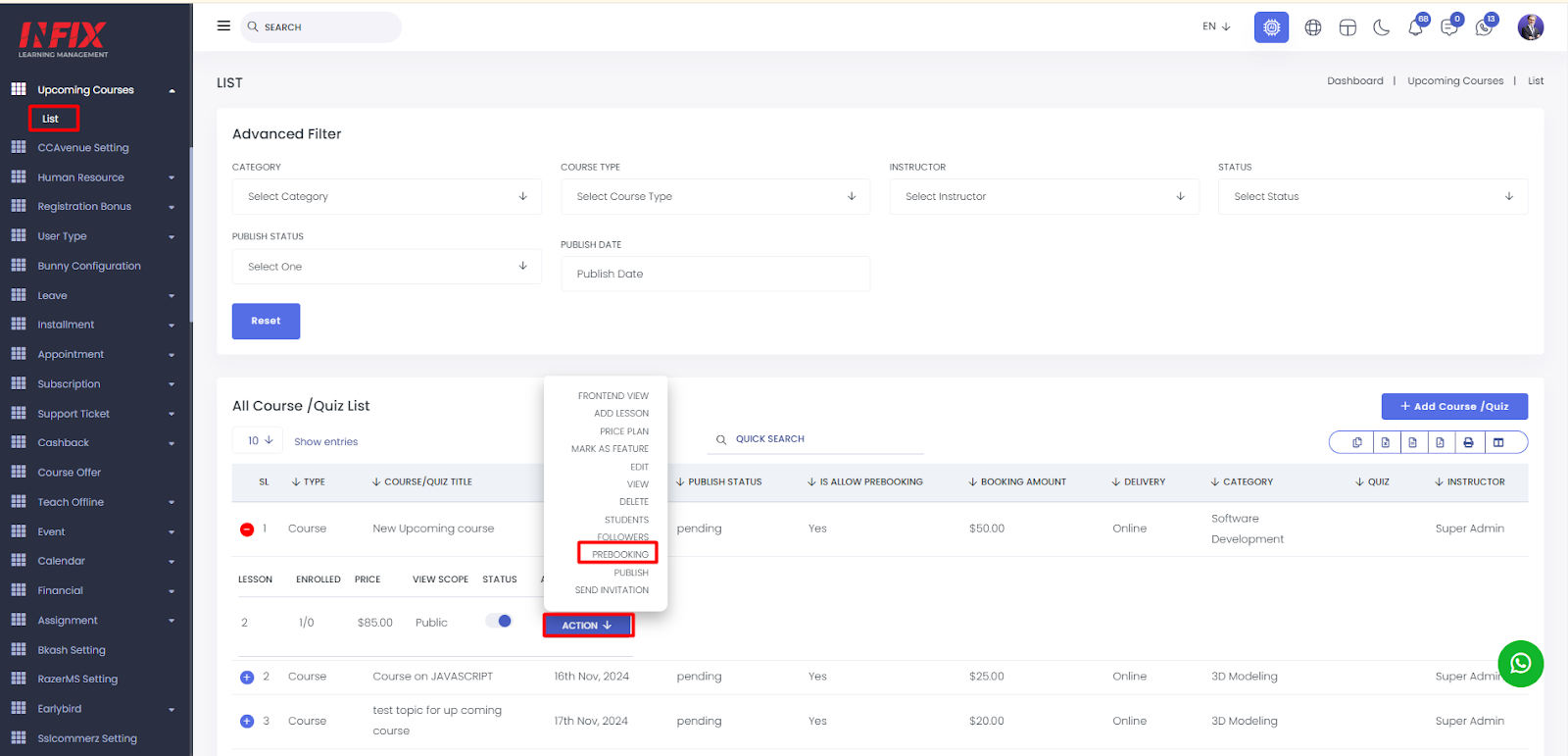The width and height of the screenshot is (1568, 756).
Task: Export table to CSV file icon
Action: coord(1413,442)
